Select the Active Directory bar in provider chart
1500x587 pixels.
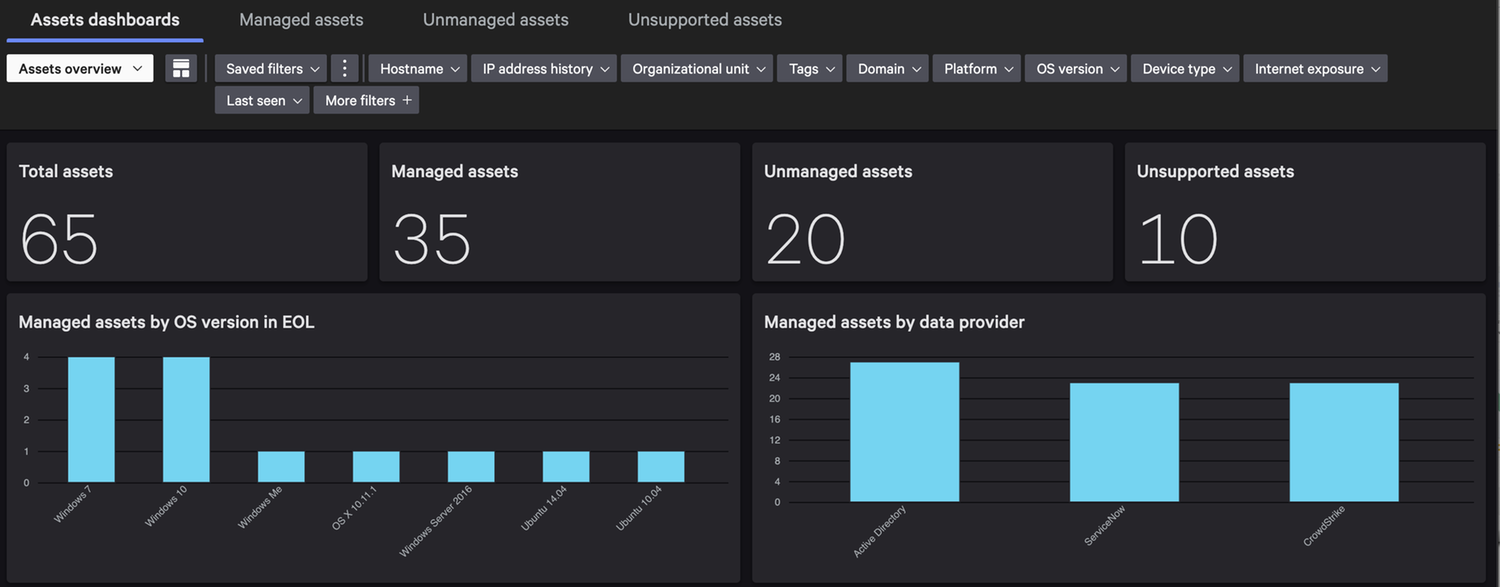tap(904, 432)
